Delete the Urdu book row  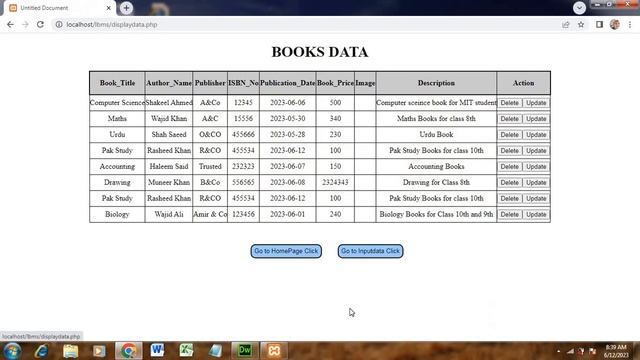coord(509,135)
